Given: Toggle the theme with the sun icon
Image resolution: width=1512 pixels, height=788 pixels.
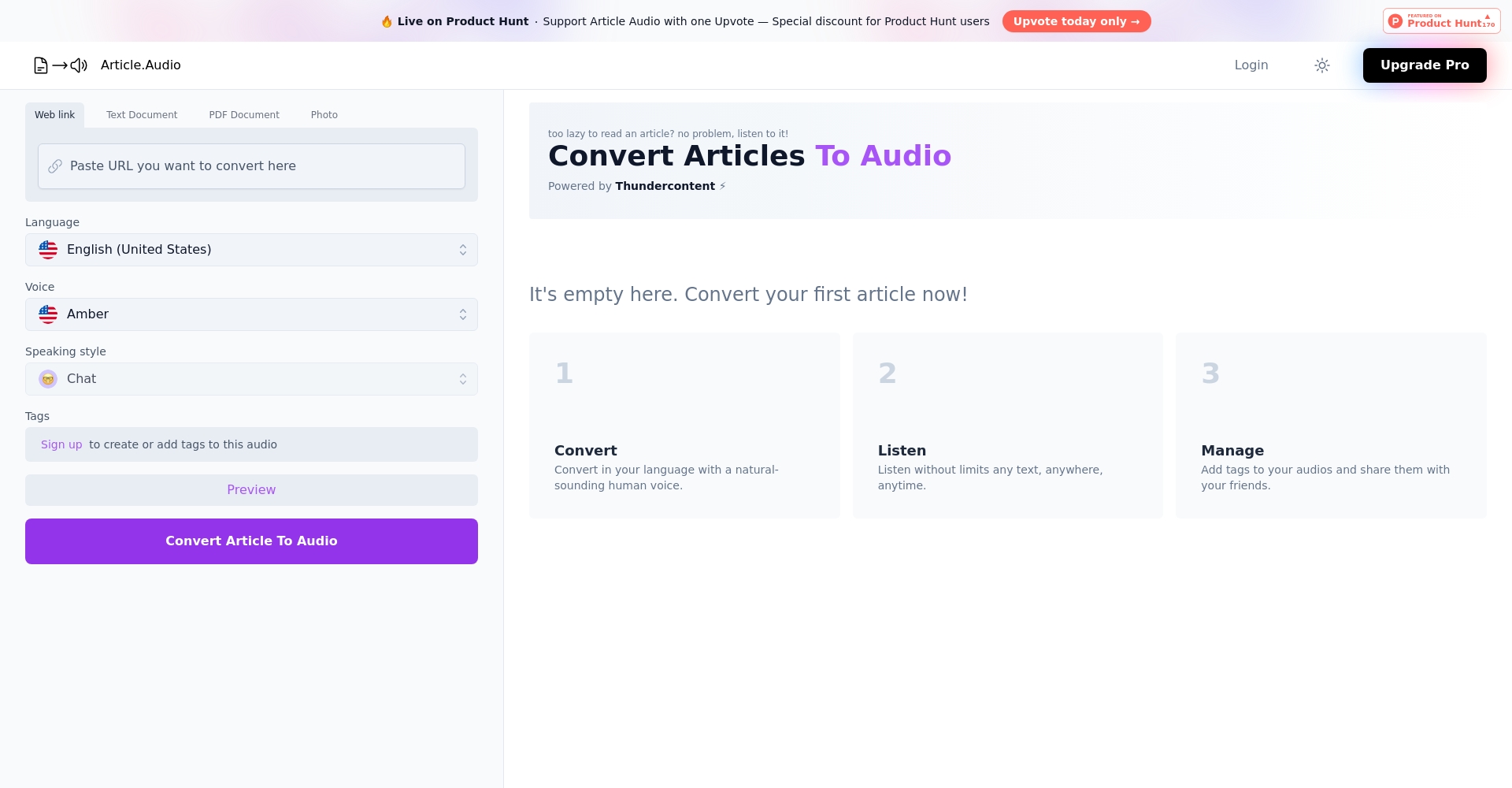Looking at the screenshot, I should coord(1322,65).
